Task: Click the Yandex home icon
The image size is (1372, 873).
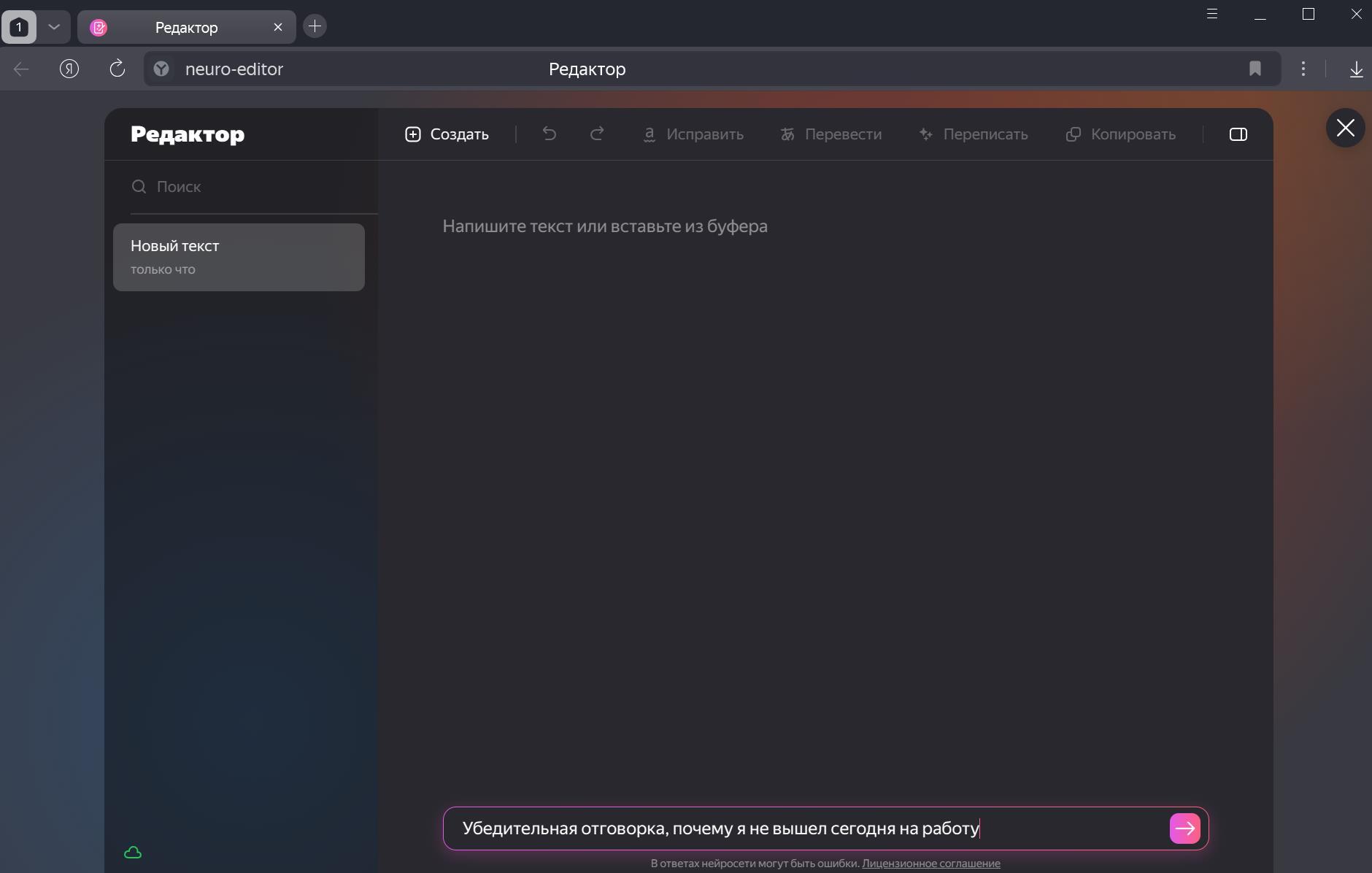Action: point(69,69)
